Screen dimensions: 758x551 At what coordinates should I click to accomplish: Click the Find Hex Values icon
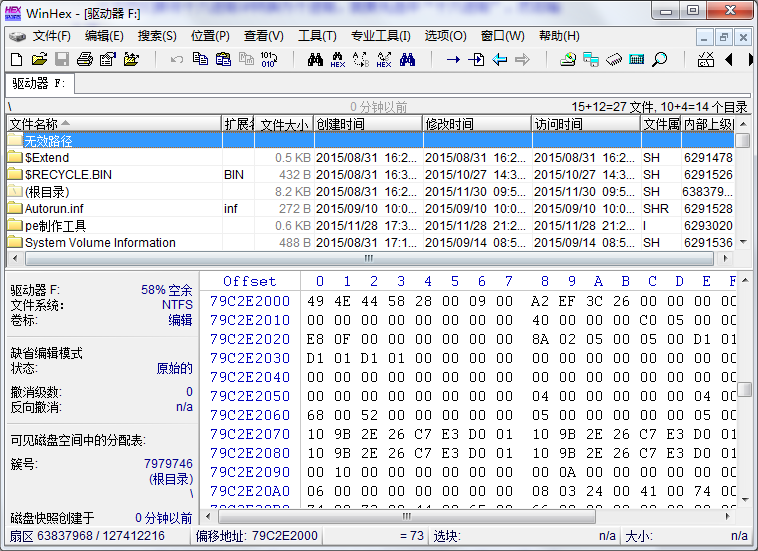point(337,60)
